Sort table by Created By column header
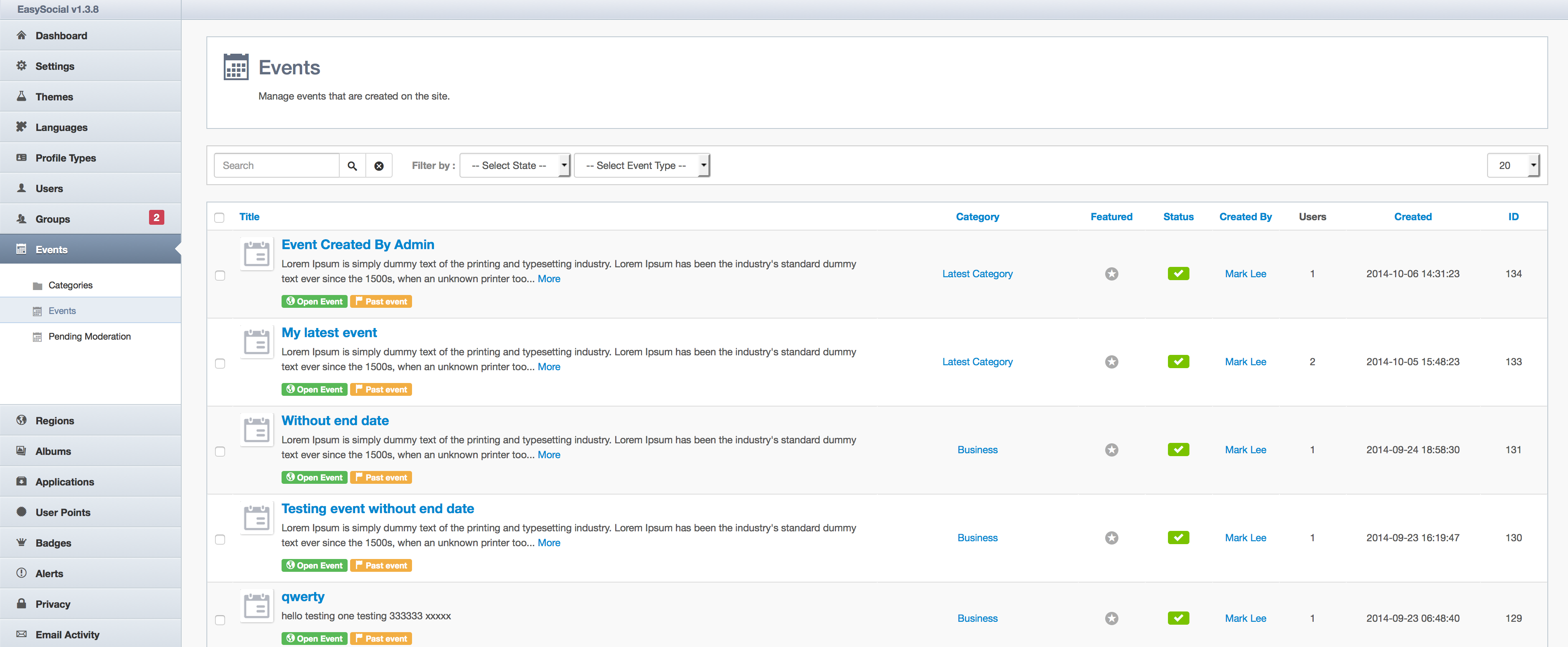This screenshot has height=647, width=1568. point(1246,217)
